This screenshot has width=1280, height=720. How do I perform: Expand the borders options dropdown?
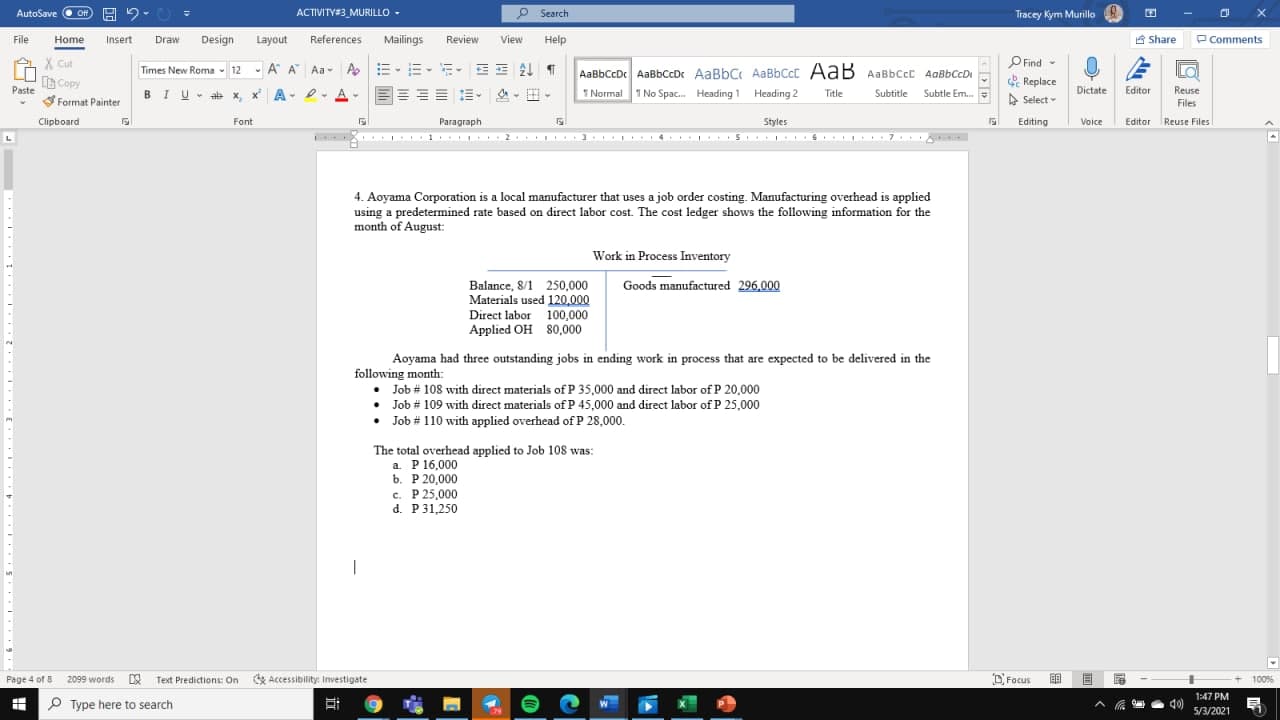(549, 95)
